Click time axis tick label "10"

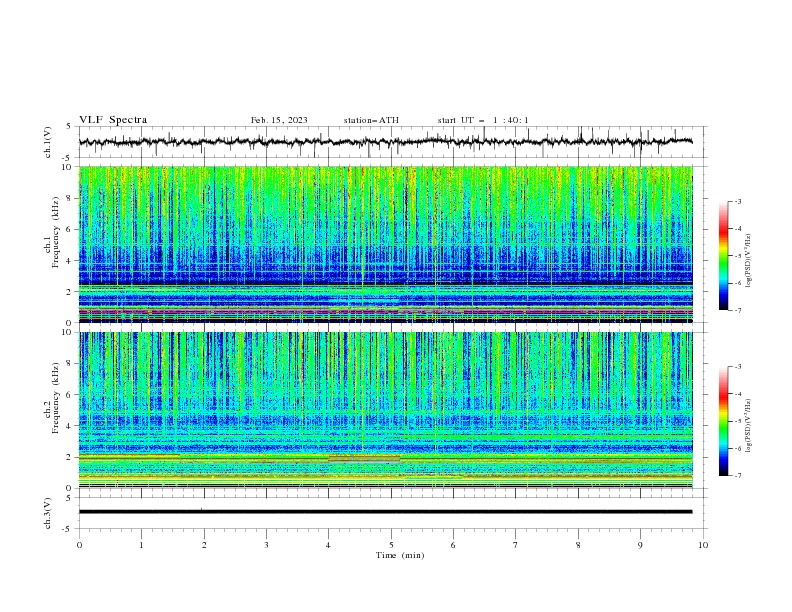point(703,545)
